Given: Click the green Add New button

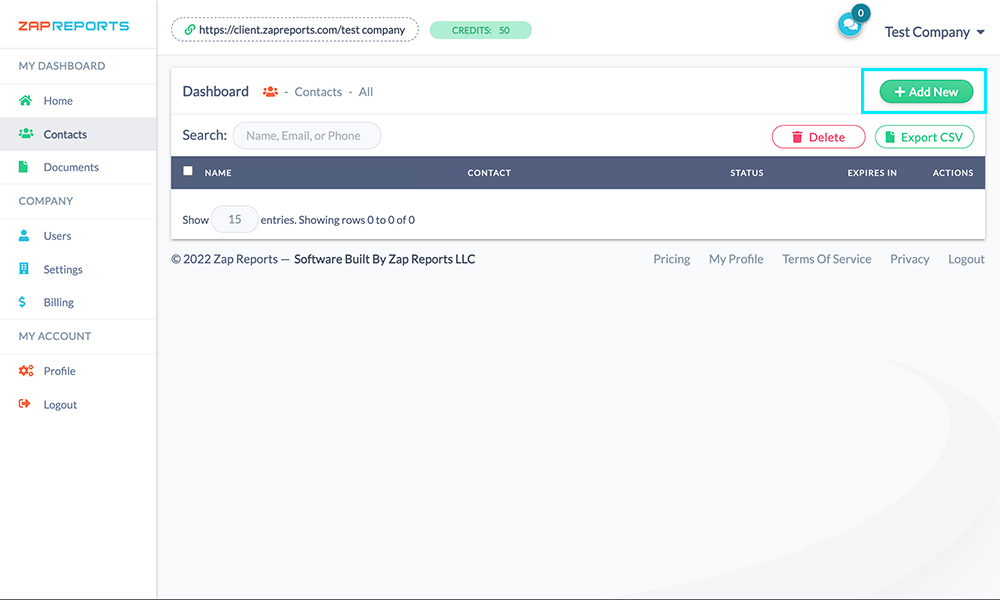Looking at the screenshot, I should click(x=926, y=92).
